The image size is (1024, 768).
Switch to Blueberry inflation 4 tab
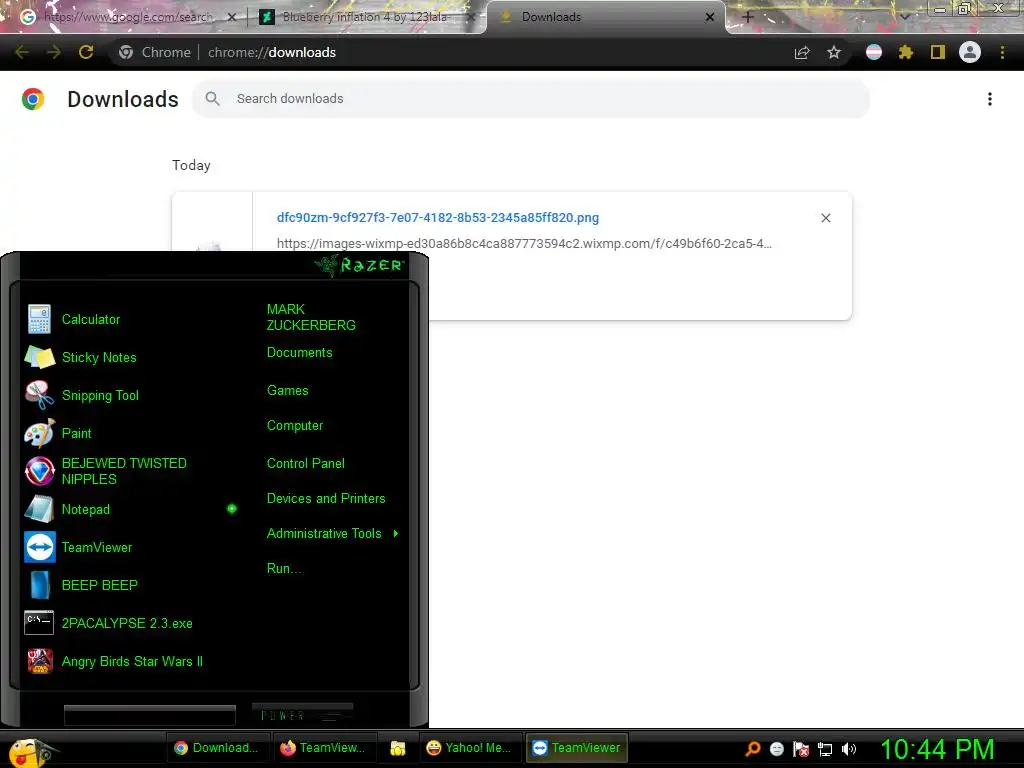pyautogui.click(x=364, y=17)
